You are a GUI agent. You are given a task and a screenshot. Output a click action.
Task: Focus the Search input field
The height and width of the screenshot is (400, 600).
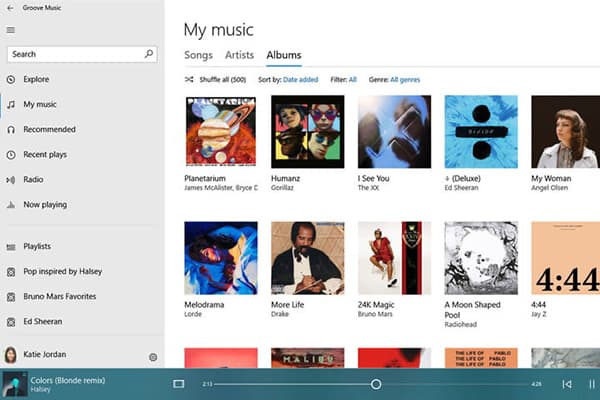click(82, 54)
